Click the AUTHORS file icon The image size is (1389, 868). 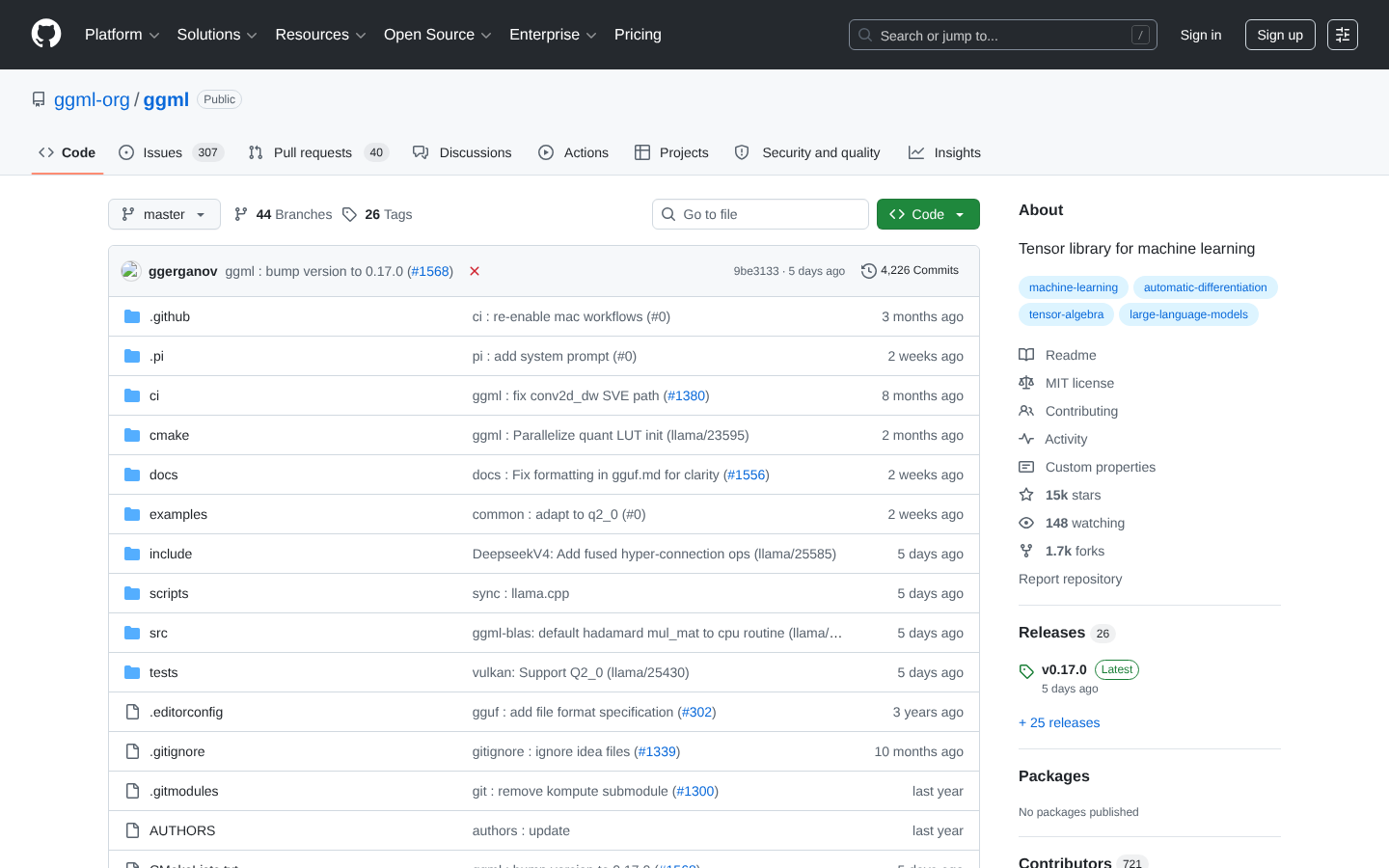click(132, 830)
